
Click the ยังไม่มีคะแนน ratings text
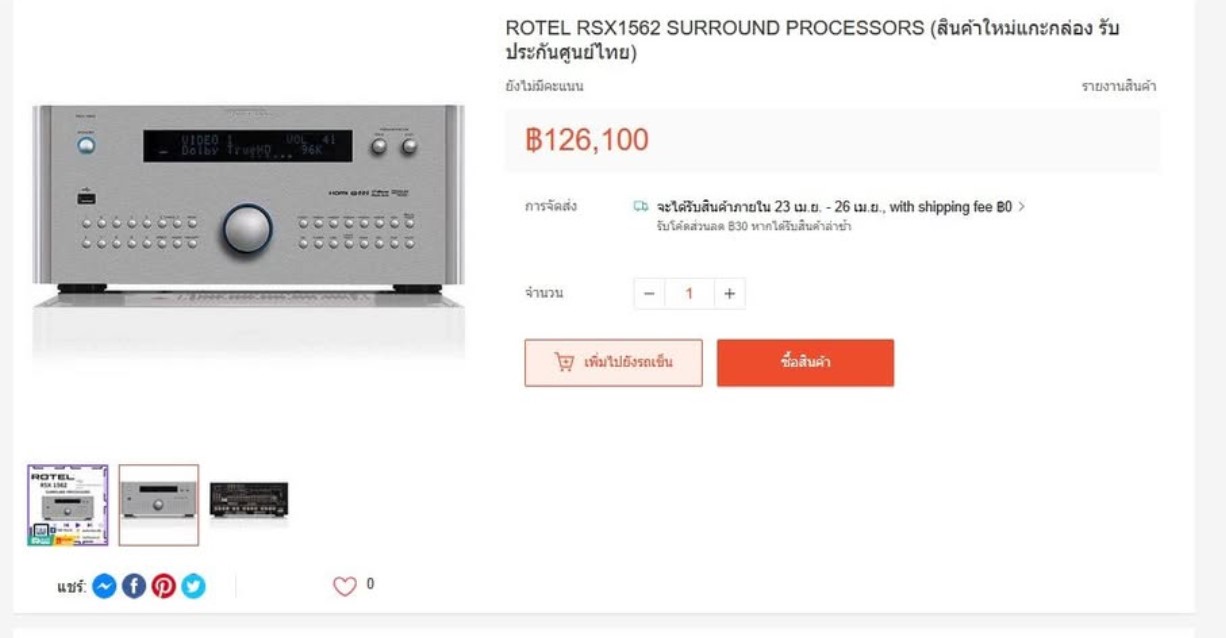click(545, 87)
